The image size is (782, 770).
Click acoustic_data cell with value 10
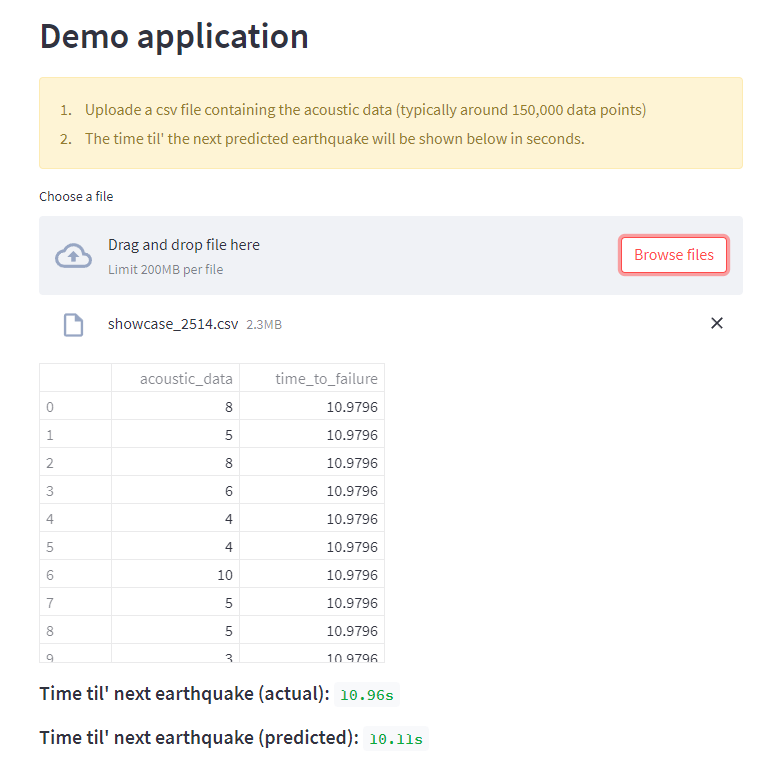click(175, 575)
